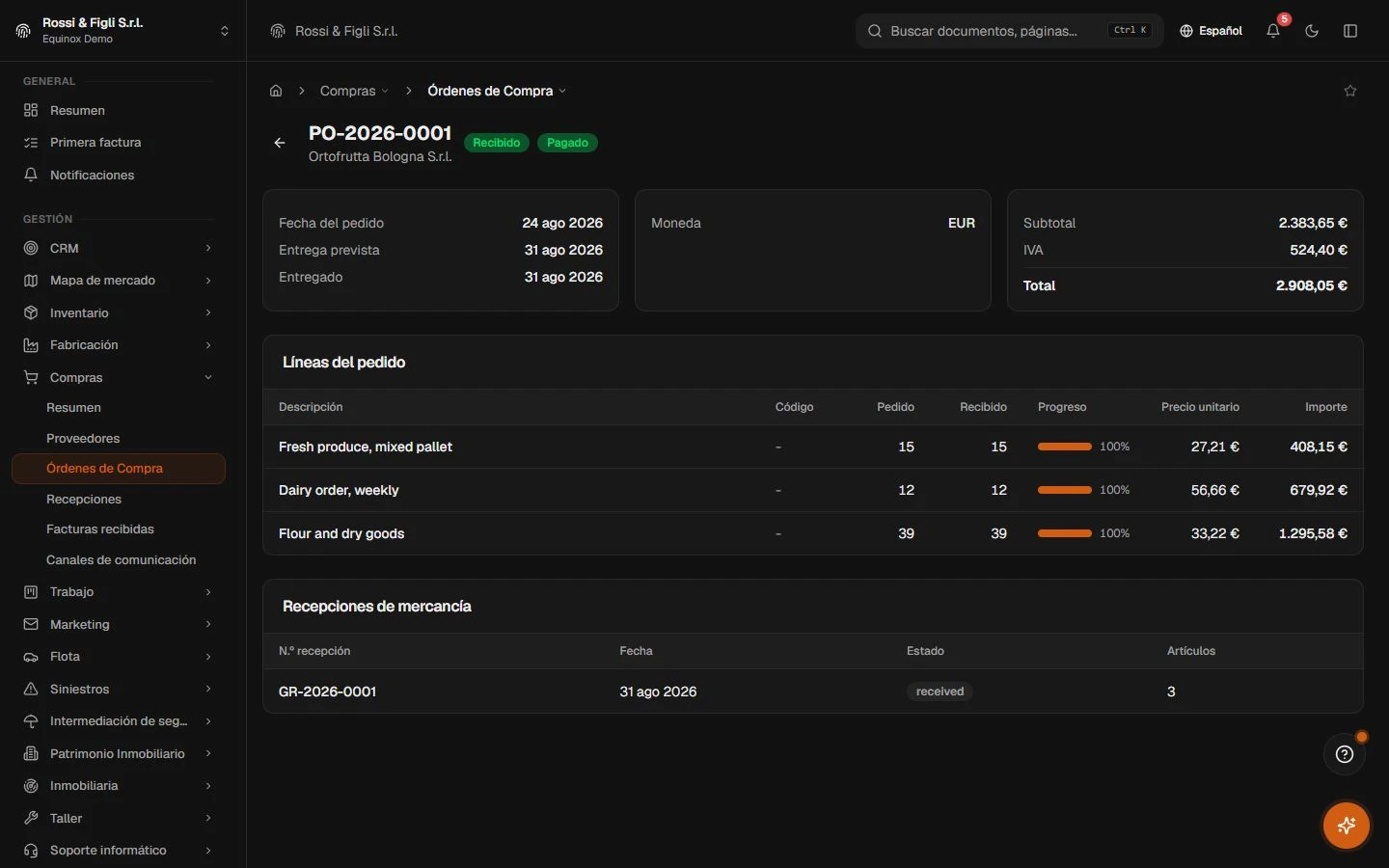Click the Órdenes de Compra sidebar item
The height and width of the screenshot is (868, 1389).
pos(119,469)
